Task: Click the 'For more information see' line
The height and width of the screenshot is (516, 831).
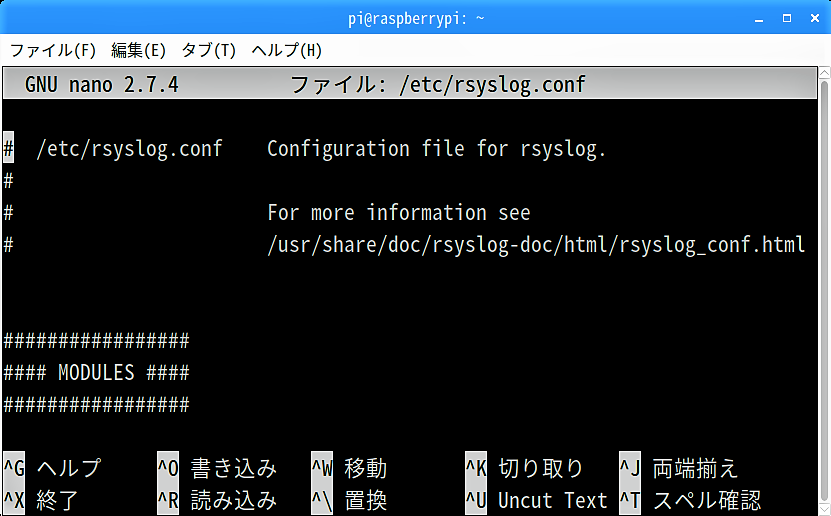Action: (x=399, y=213)
